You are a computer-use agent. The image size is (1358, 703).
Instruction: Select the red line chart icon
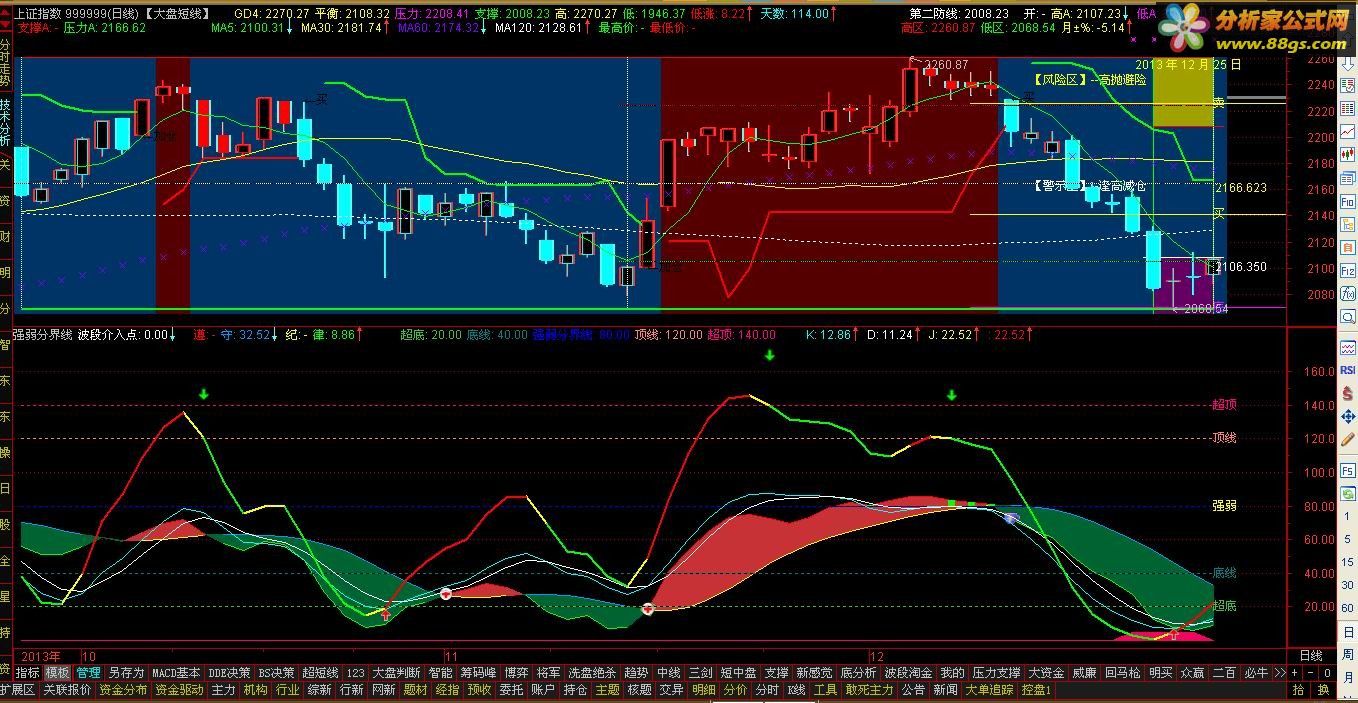point(1347,131)
